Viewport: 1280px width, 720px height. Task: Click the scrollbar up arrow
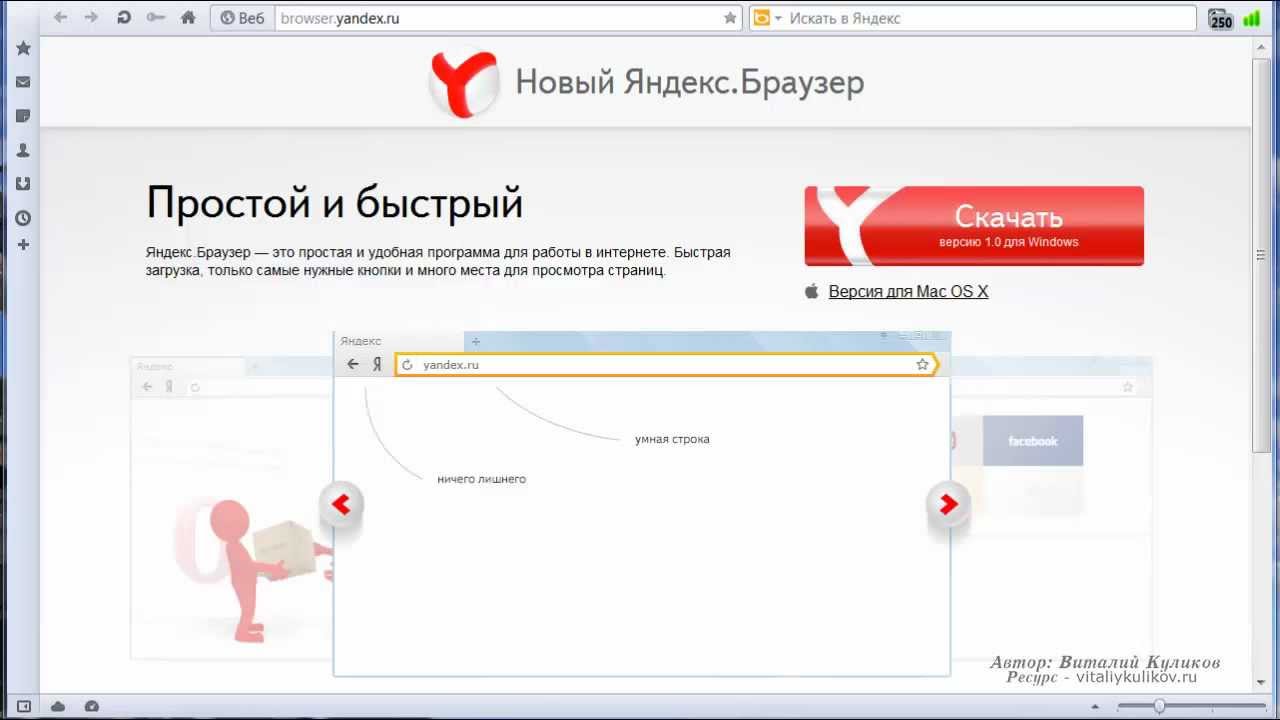(x=1261, y=48)
